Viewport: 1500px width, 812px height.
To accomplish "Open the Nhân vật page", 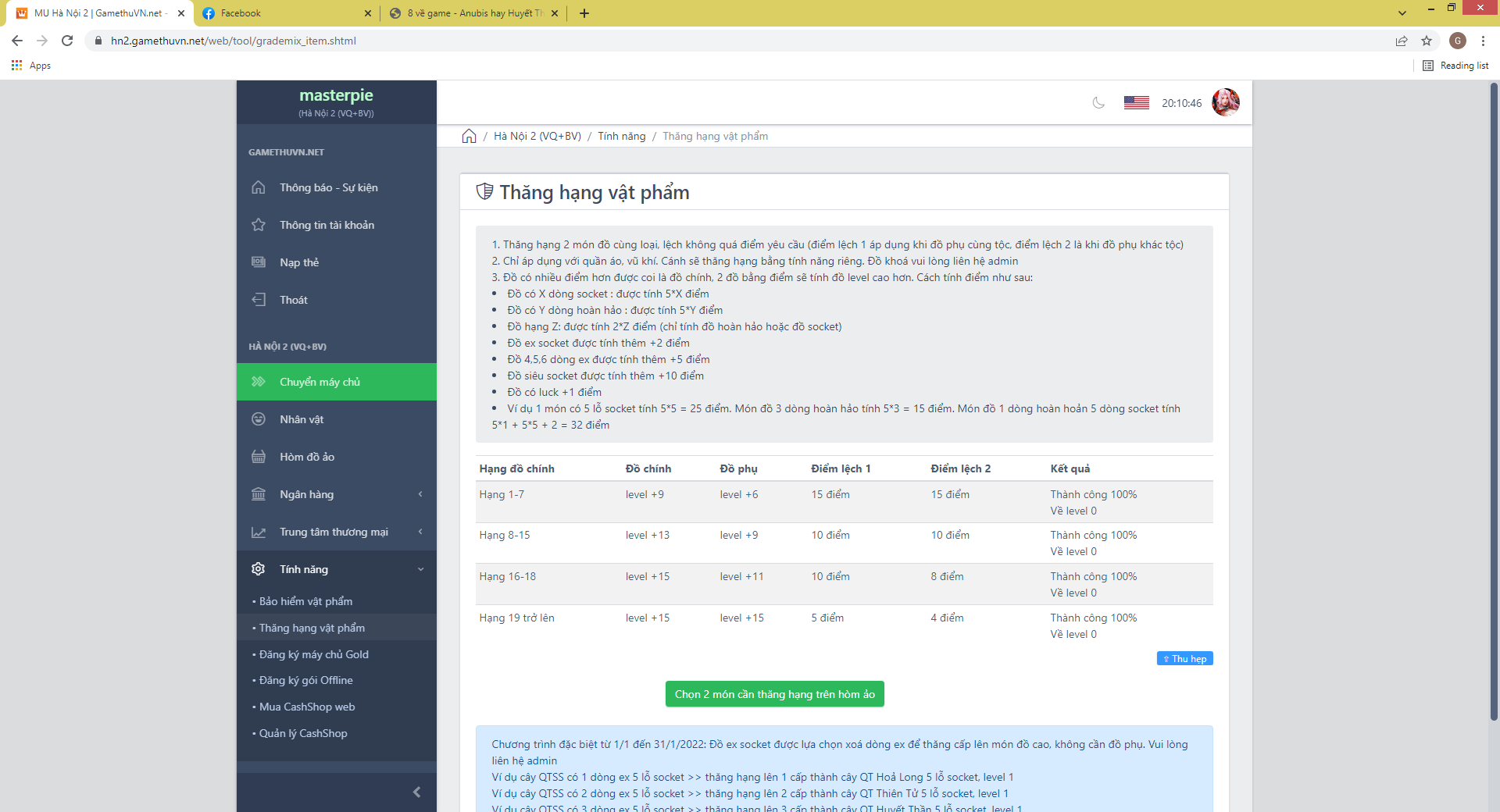I will point(302,420).
